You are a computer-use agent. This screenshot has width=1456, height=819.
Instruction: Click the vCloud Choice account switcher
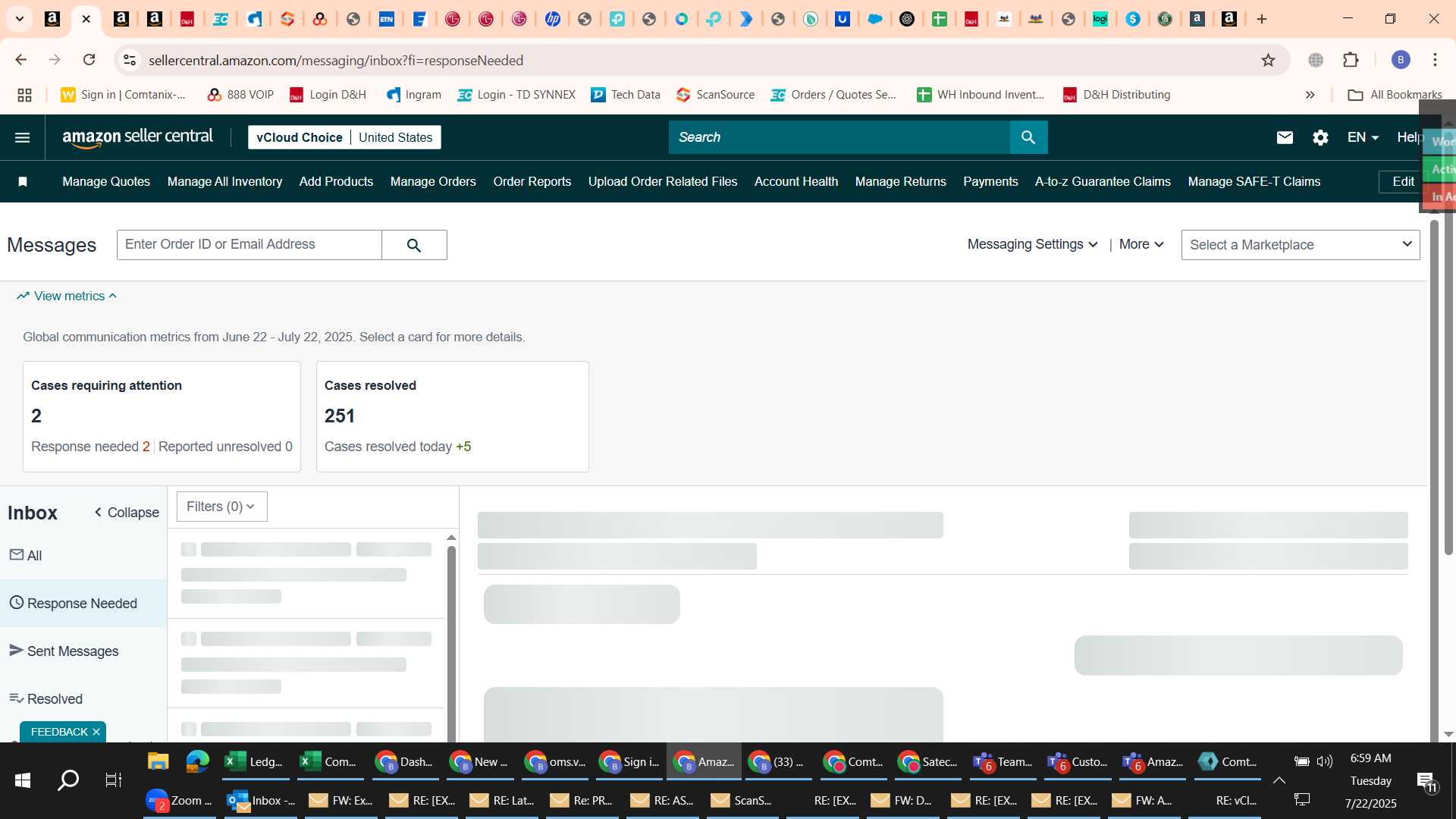point(344,137)
